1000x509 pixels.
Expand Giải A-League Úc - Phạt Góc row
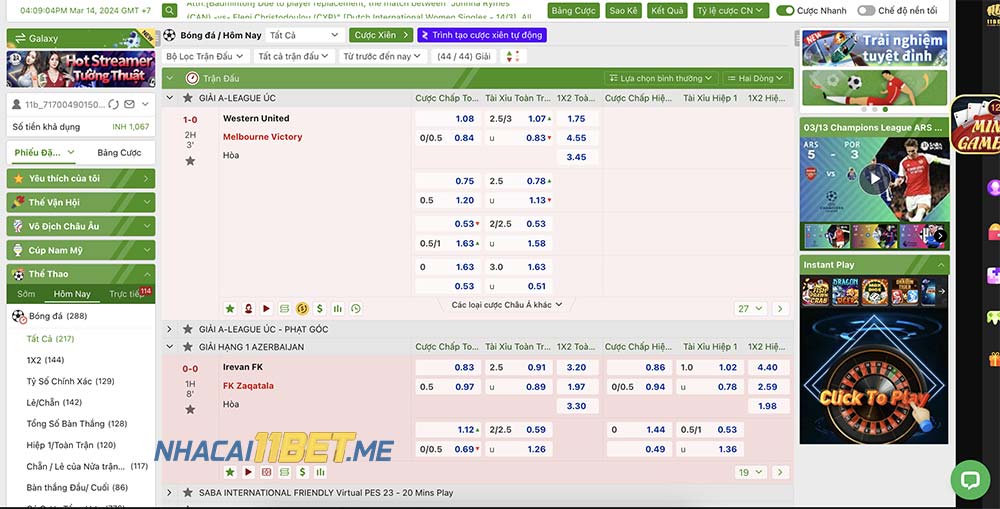tap(169, 329)
